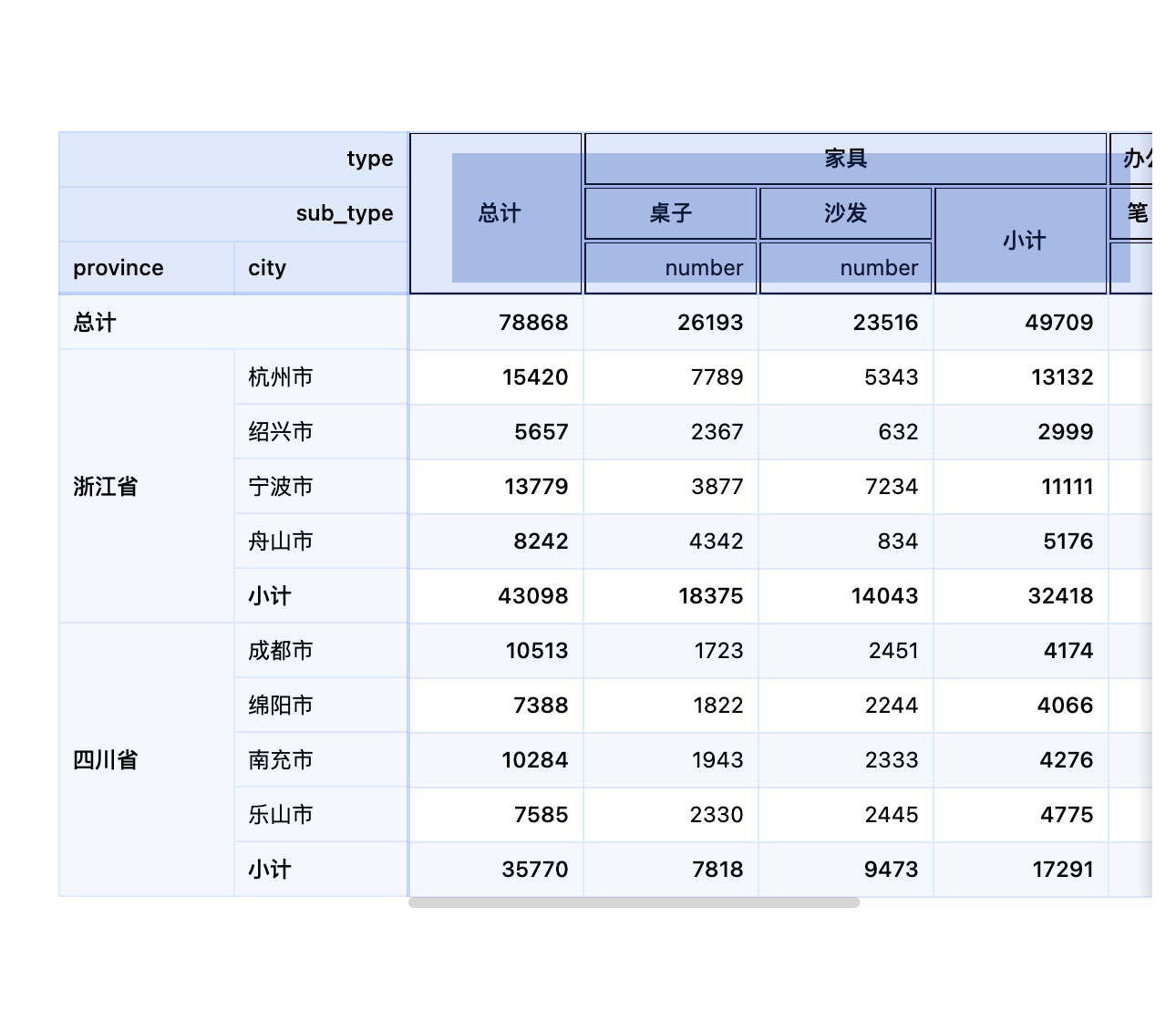Screen dimensions: 1176x1010
Task: Click subtotal cell 17291 for 四川省
Action: (x=1021, y=870)
